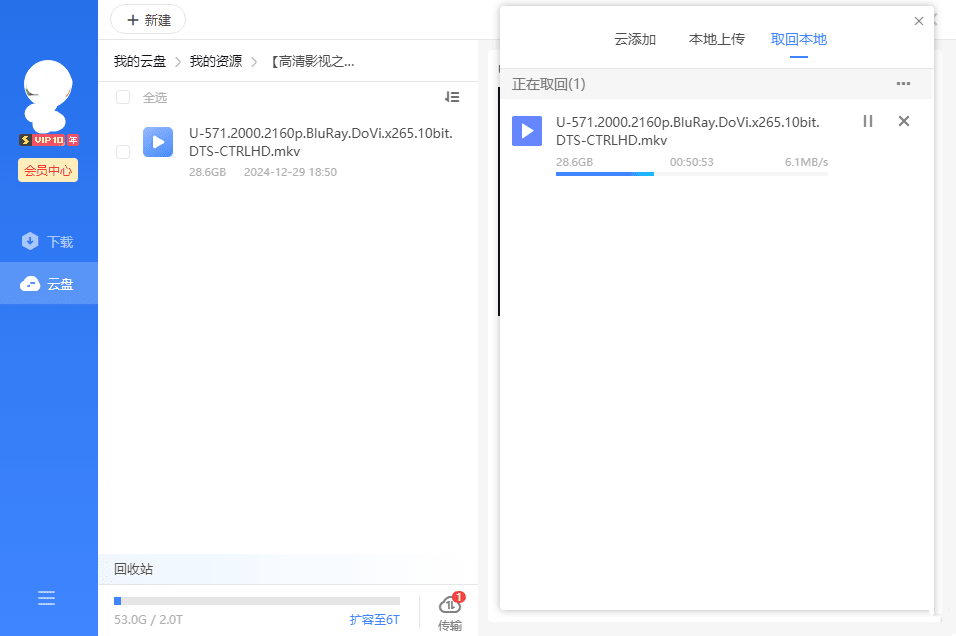Screen dimensions: 956x636
Task: Click the 【高清影视之... breadcrumb
Action: pyautogui.click(x=313, y=61)
